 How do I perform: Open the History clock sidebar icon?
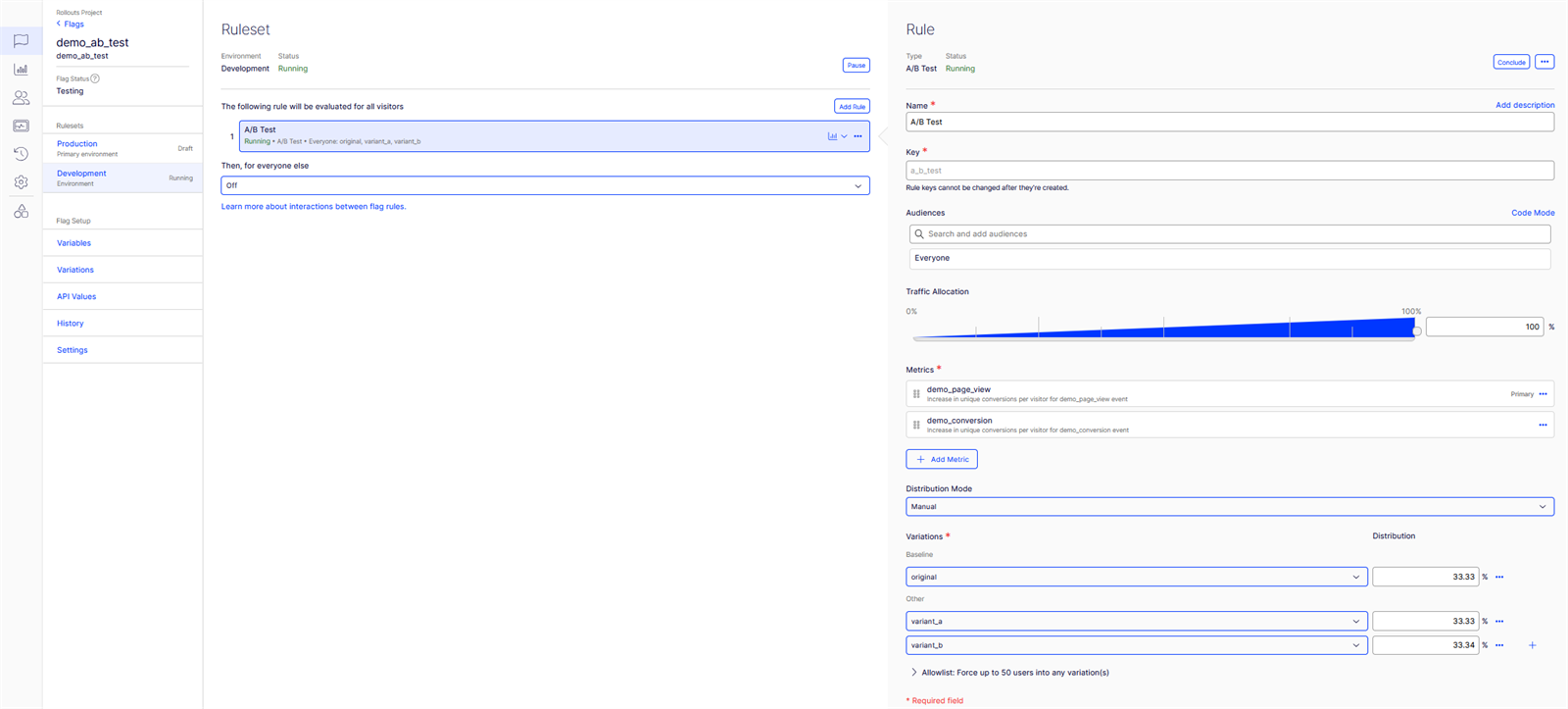coord(21,154)
